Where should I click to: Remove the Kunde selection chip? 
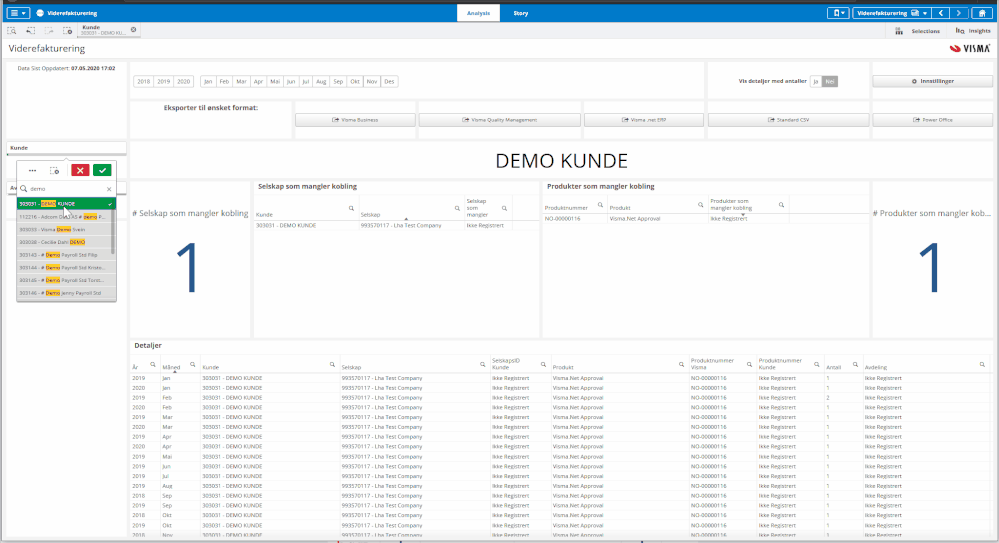(x=134, y=30)
